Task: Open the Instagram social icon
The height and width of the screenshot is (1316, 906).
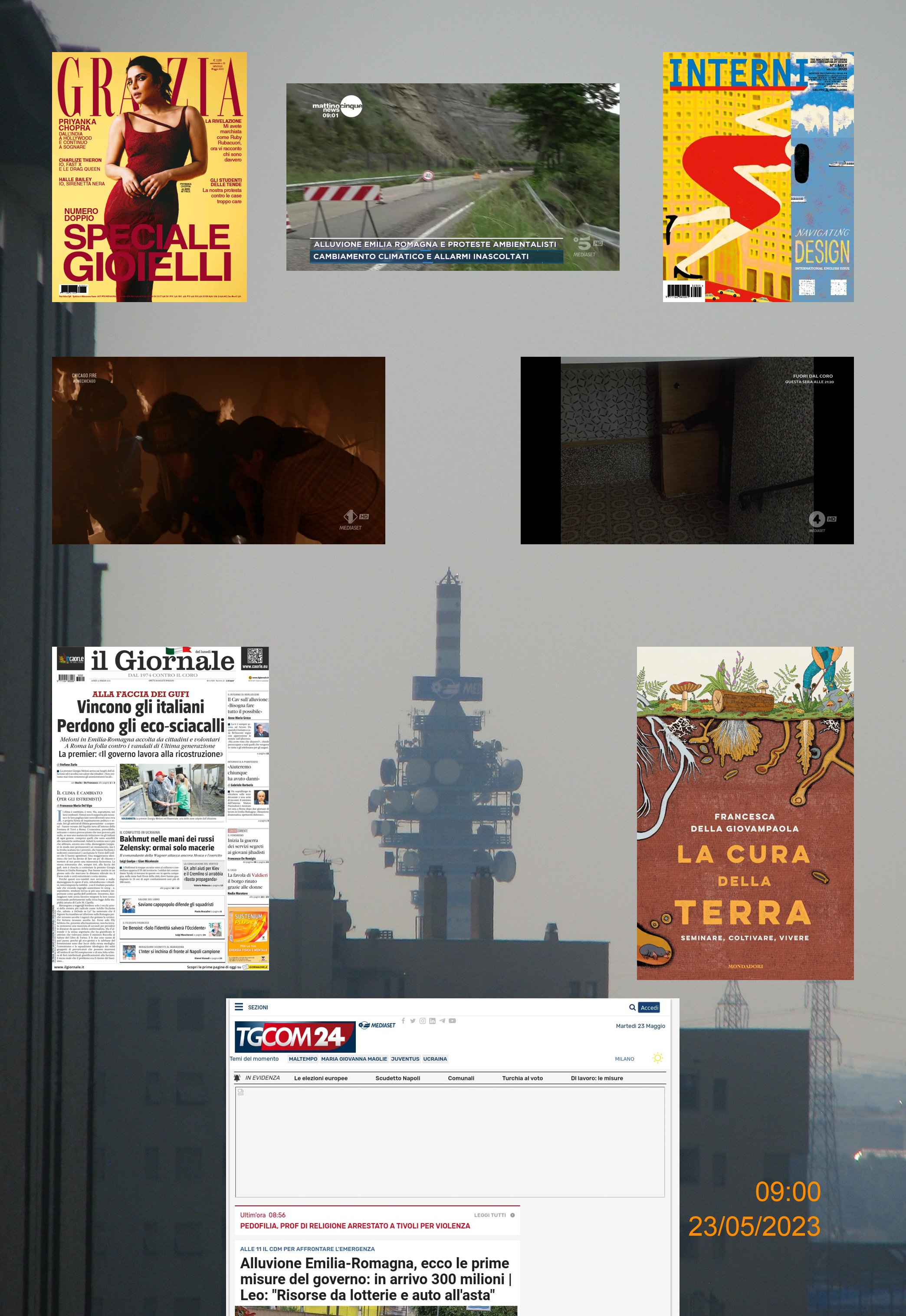Action: click(422, 1020)
